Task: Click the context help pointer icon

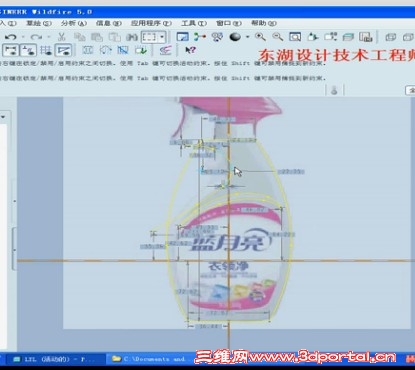Action: click(x=190, y=50)
